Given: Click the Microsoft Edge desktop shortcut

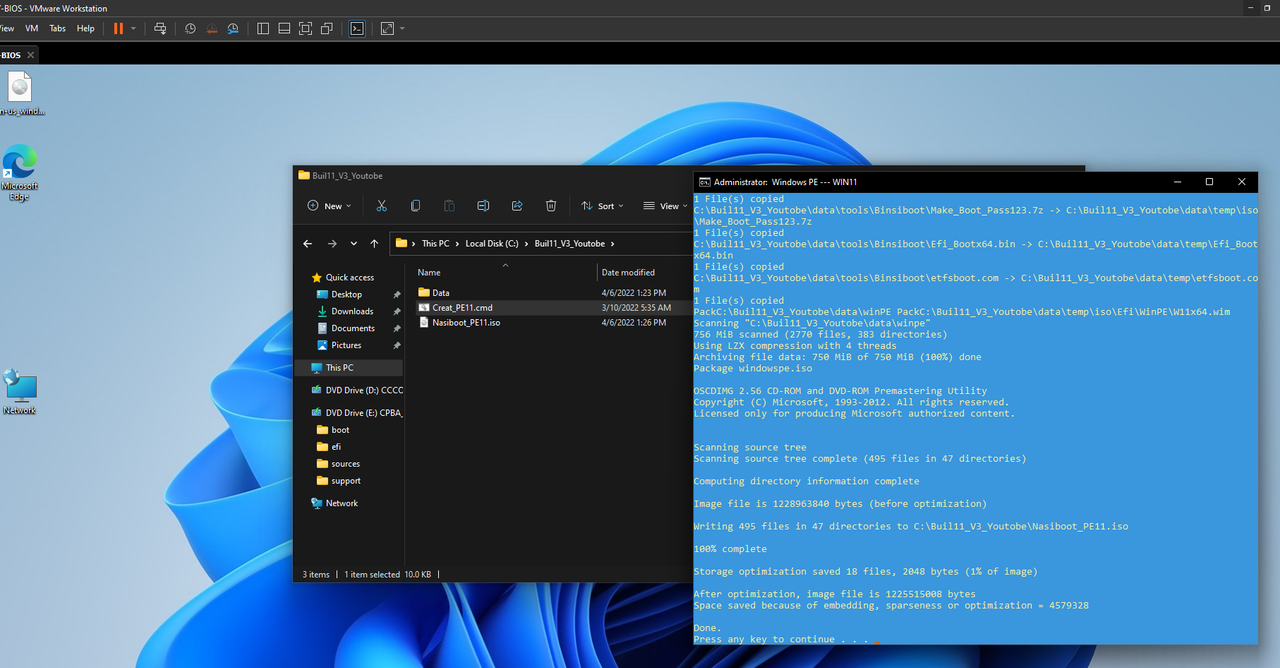Looking at the screenshot, I should [x=20, y=173].
